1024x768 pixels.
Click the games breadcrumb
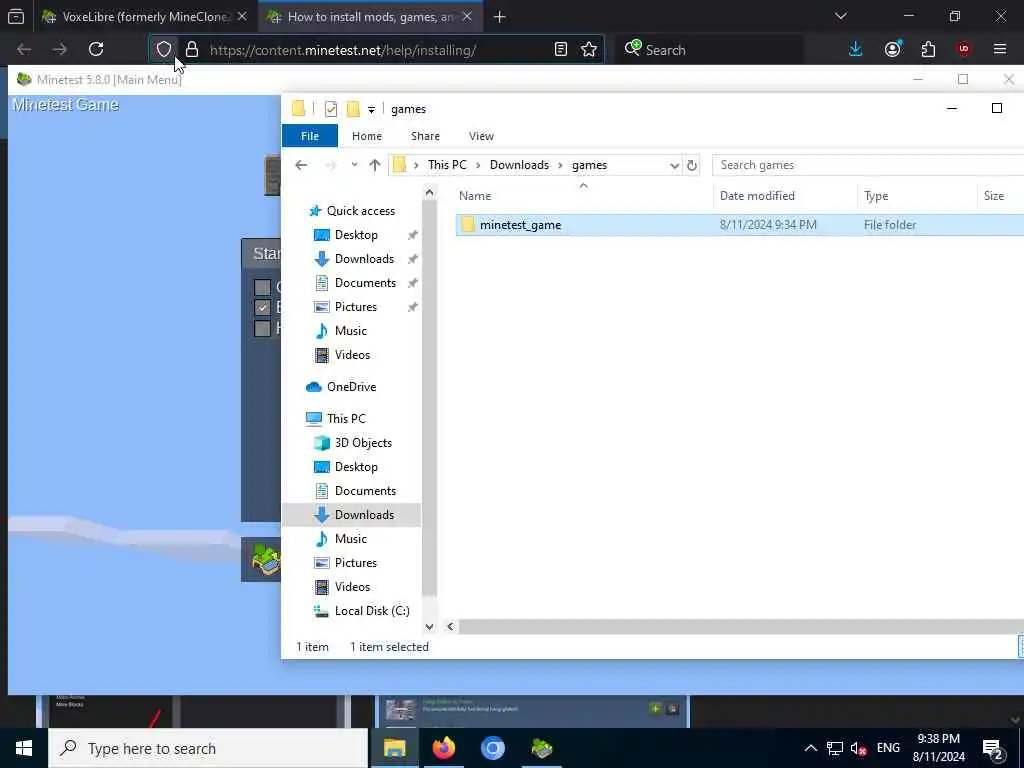[x=589, y=165]
